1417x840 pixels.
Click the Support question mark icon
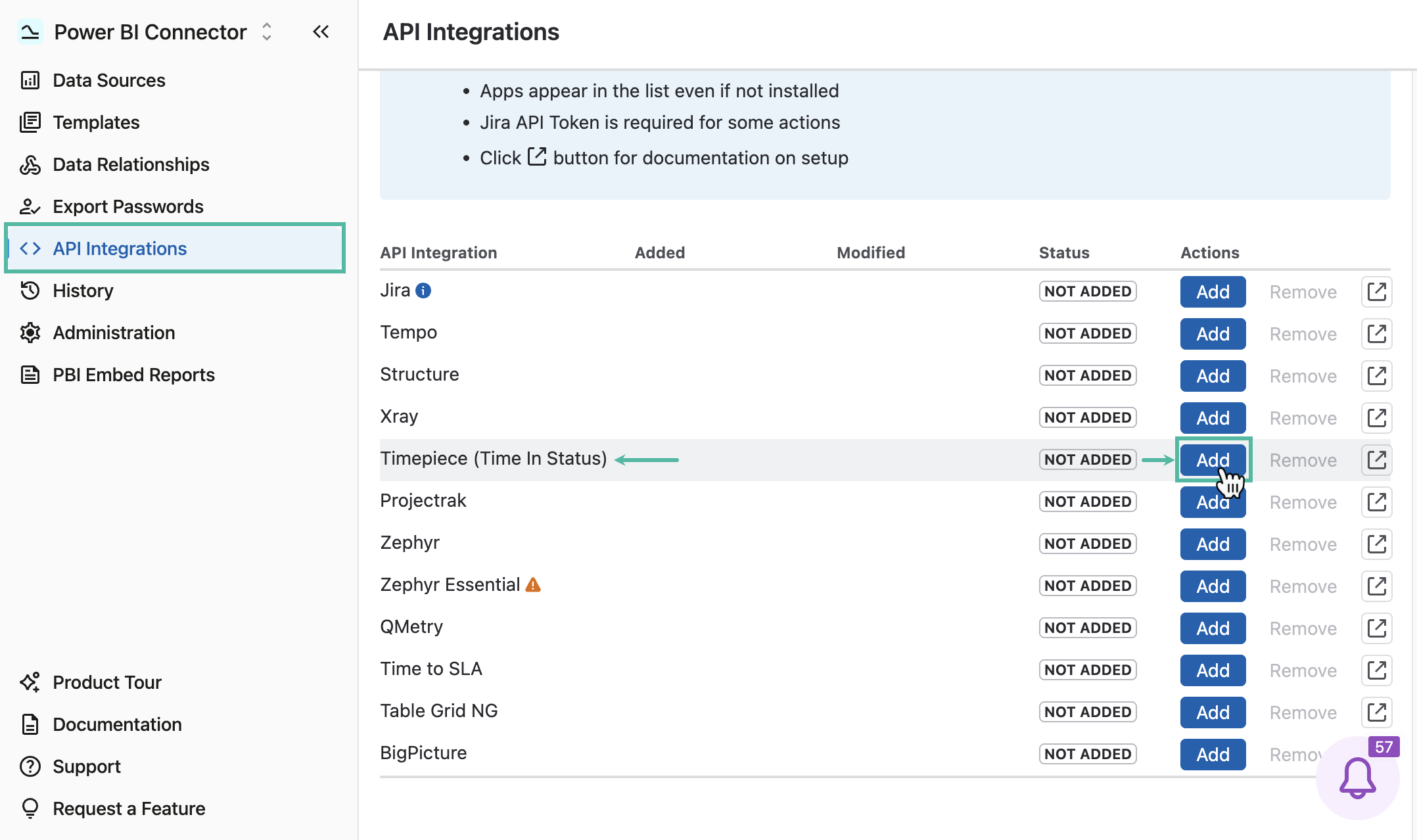30,766
